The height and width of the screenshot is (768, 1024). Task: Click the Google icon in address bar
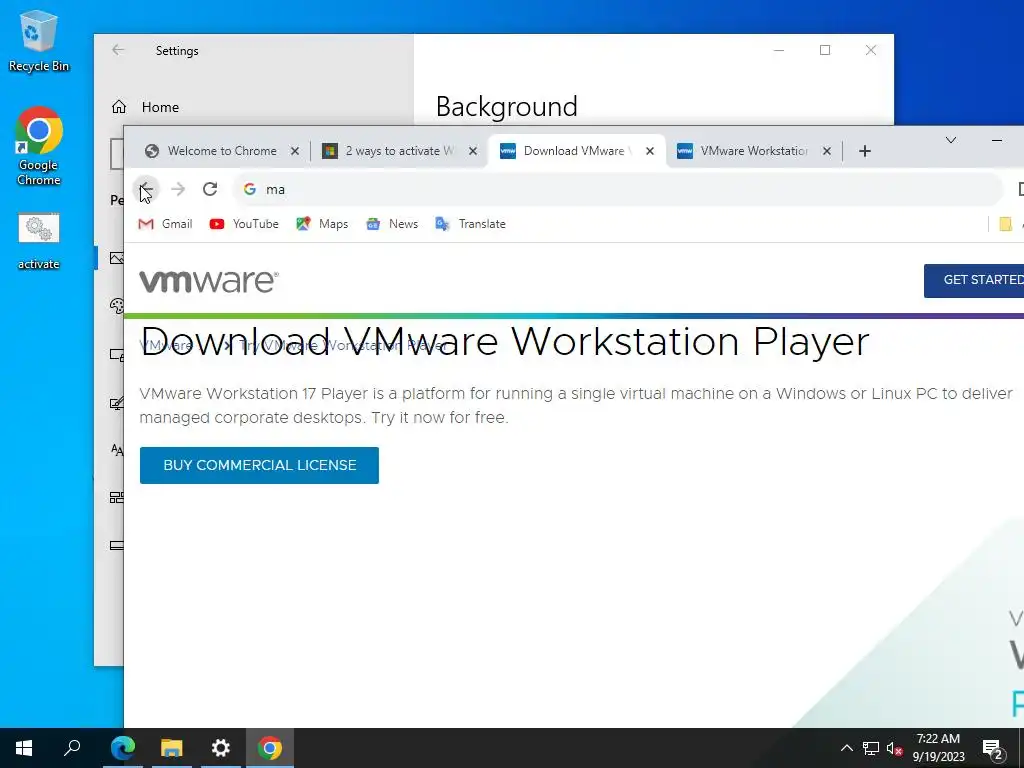pos(249,189)
